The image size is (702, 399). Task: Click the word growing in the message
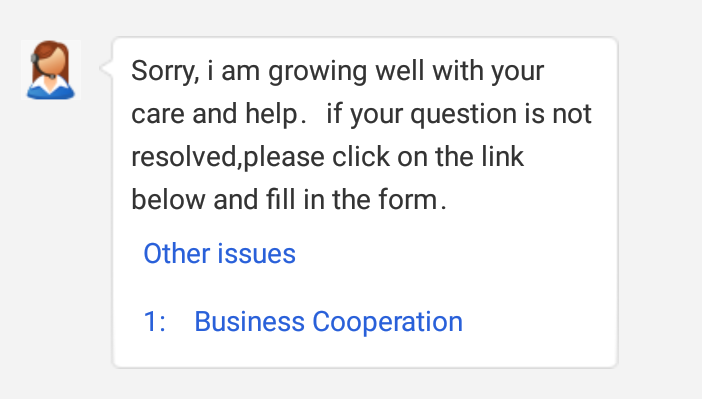[x=318, y=73]
